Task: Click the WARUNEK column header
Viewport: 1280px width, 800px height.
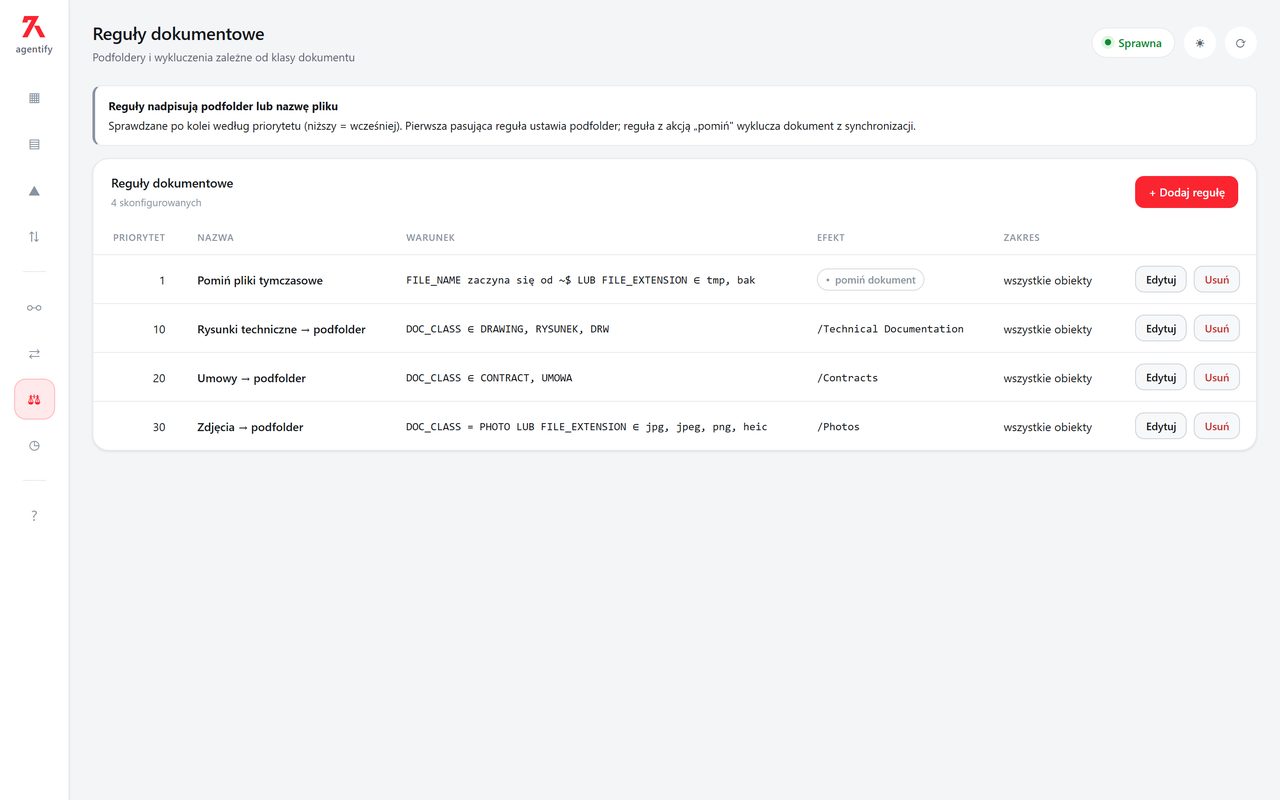Action: (x=431, y=238)
